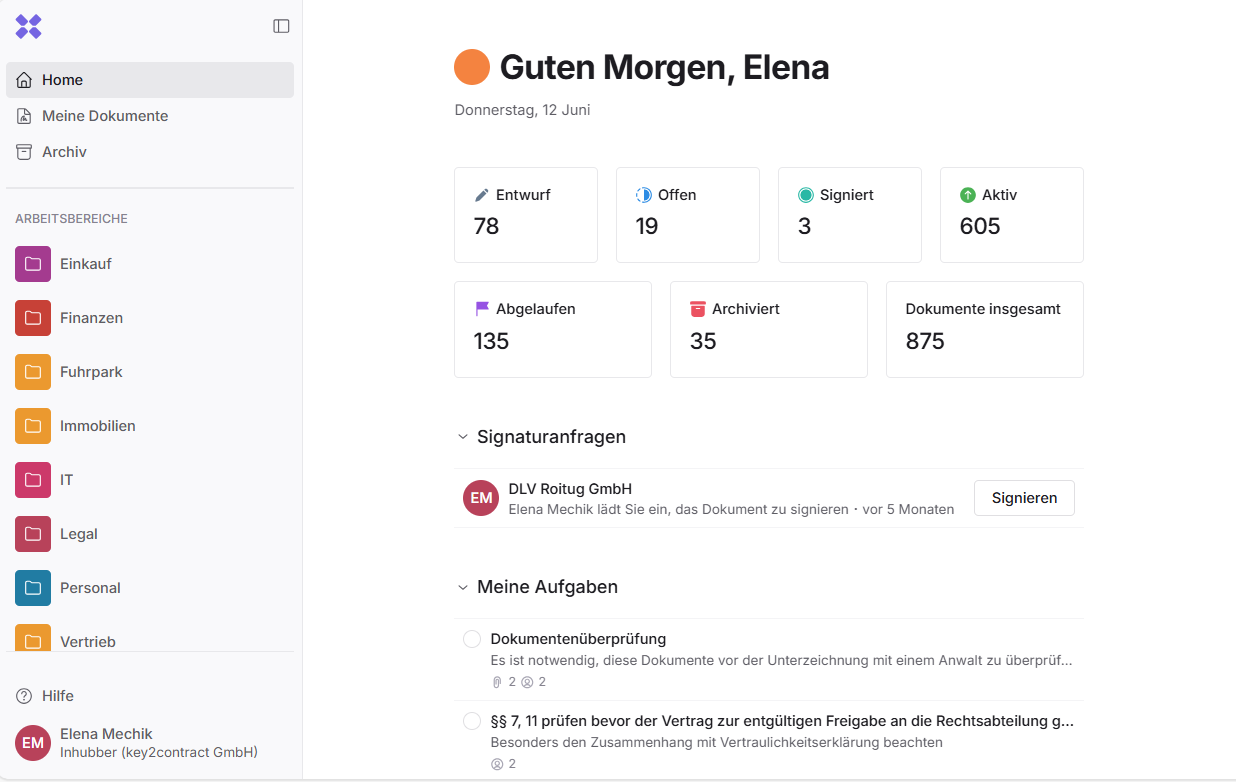Collapse the sidebar with panel icon
The image size is (1236, 782).
[x=281, y=26]
